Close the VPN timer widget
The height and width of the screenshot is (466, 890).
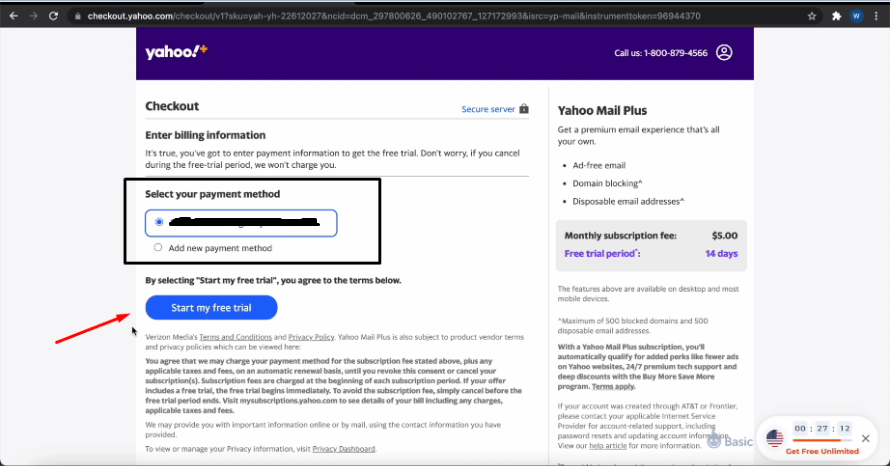pos(866,438)
